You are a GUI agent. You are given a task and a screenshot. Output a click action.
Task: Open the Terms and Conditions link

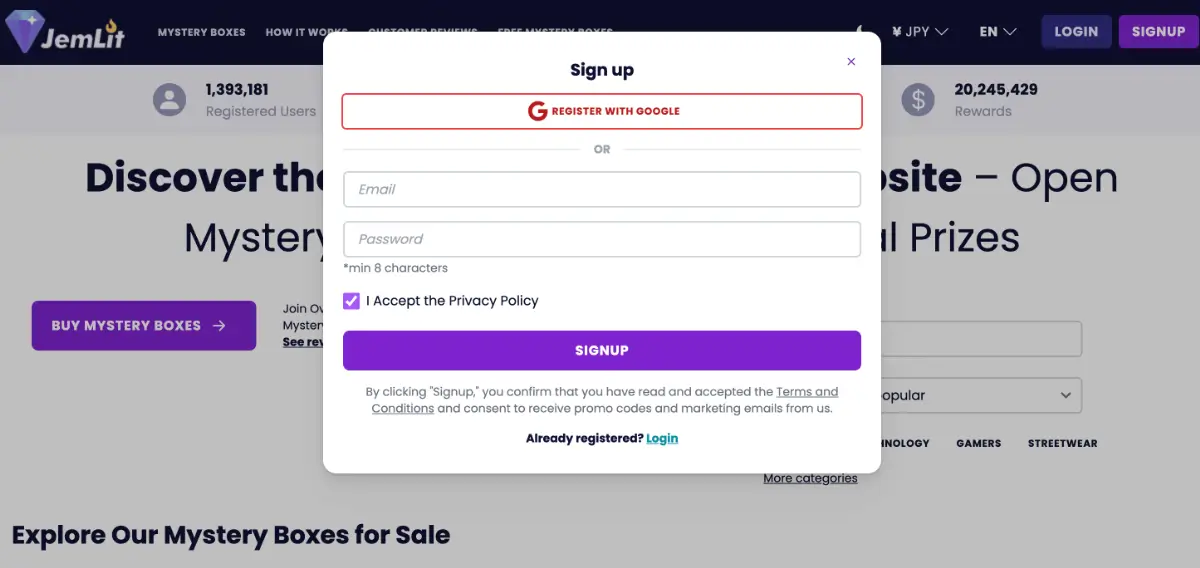pyautogui.click(x=605, y=400)
